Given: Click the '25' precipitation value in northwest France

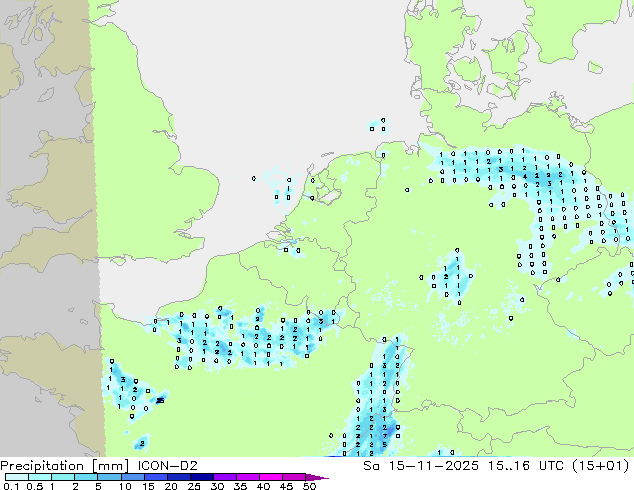Looking at the screenshot, I should point(160,400).
